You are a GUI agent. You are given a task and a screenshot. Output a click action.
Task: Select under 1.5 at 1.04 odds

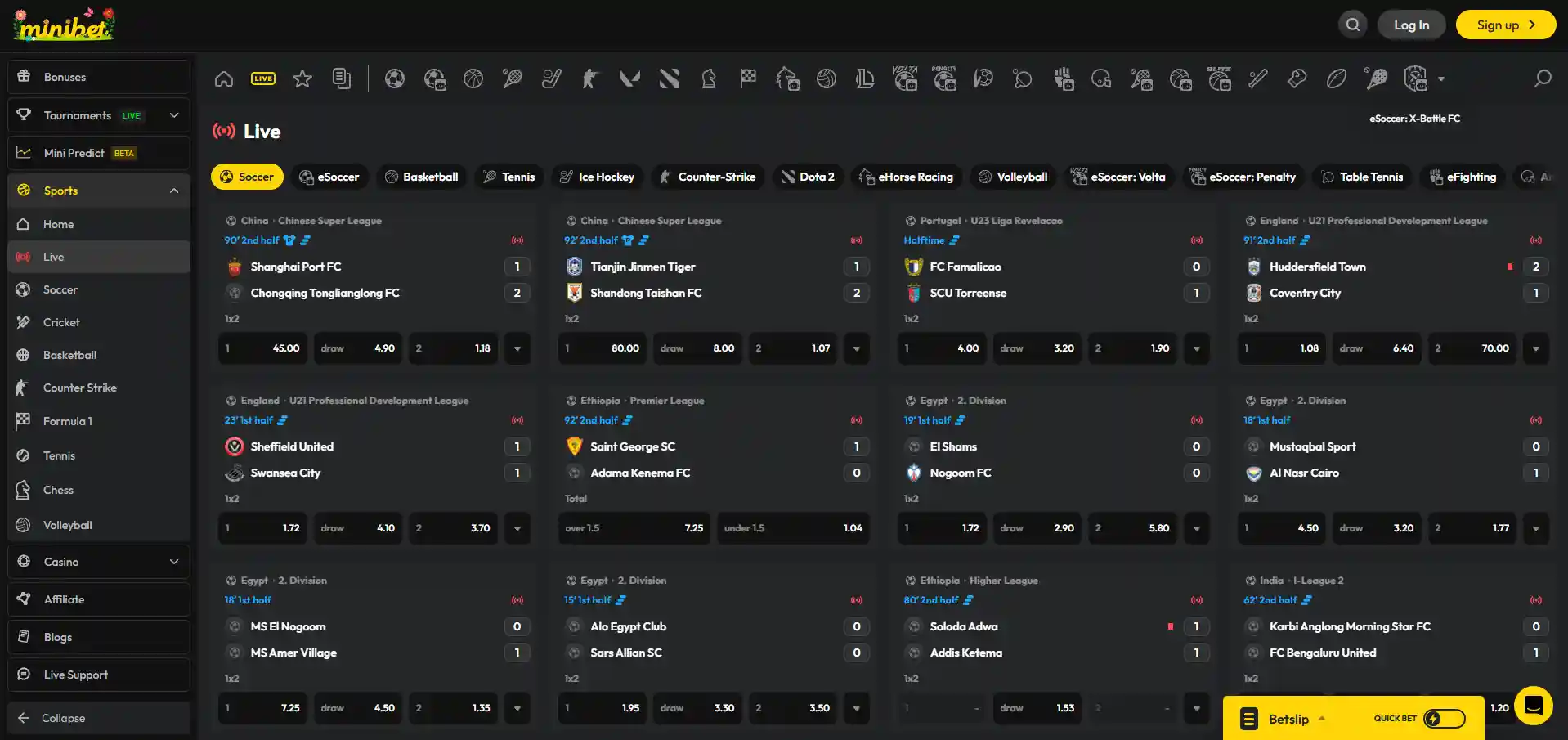point(794,528)
